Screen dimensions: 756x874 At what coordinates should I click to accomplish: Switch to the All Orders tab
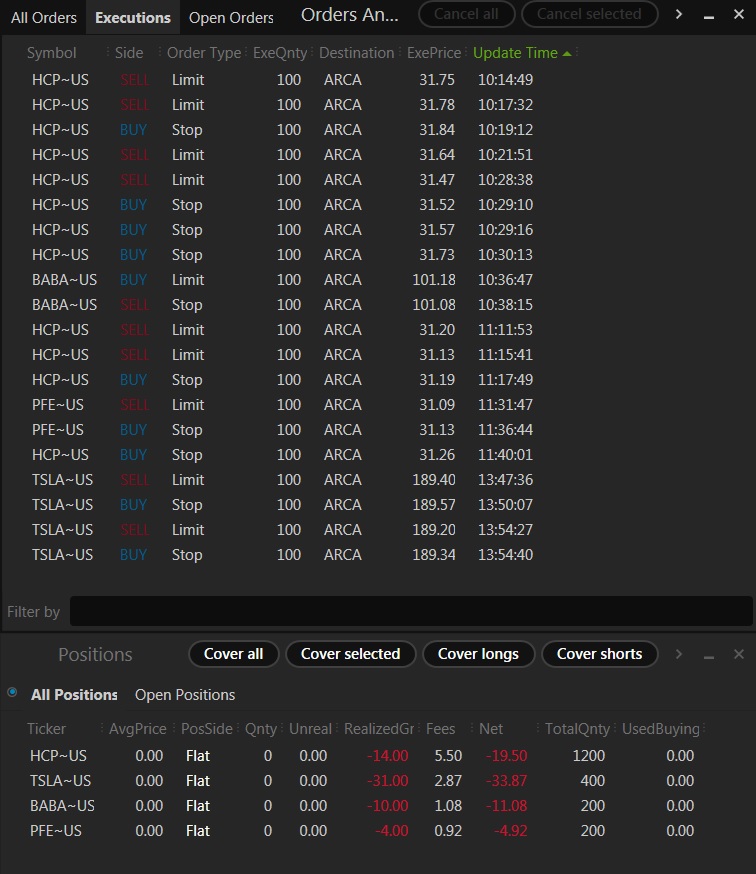click(x=43, y=18)
